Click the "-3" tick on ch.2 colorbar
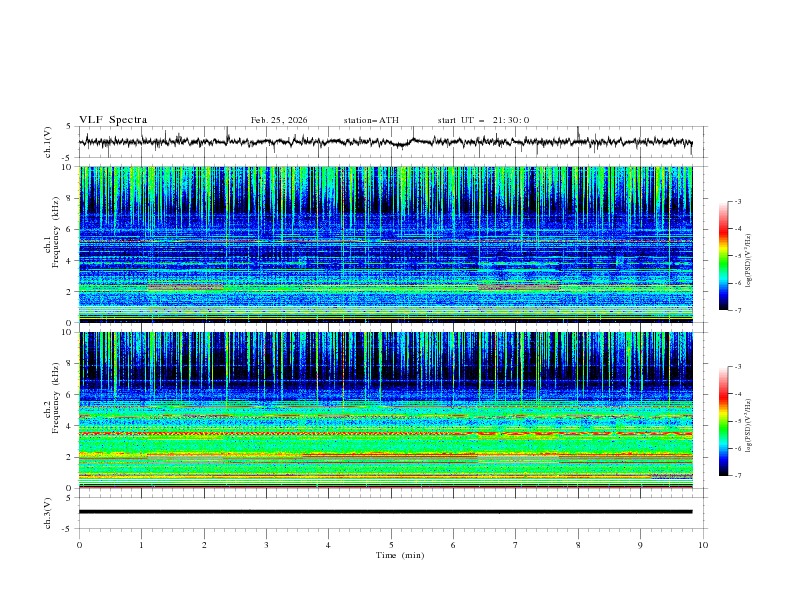This screenshot has width=792, height=612. click(x=737, y=367)
